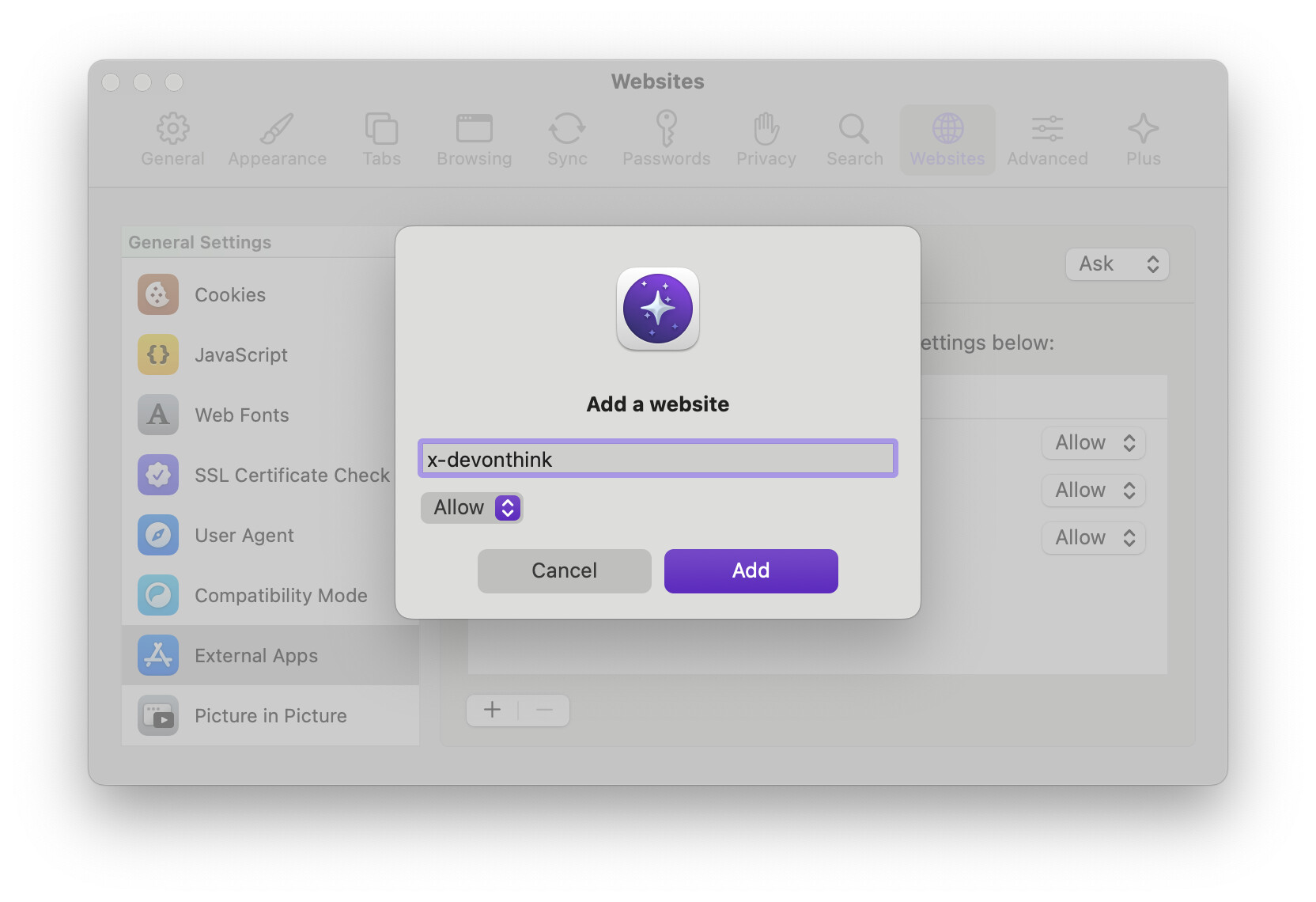Select the Picture in Picture icon
The height and width of the screenshot is (902, 1316).
point(158,715)
